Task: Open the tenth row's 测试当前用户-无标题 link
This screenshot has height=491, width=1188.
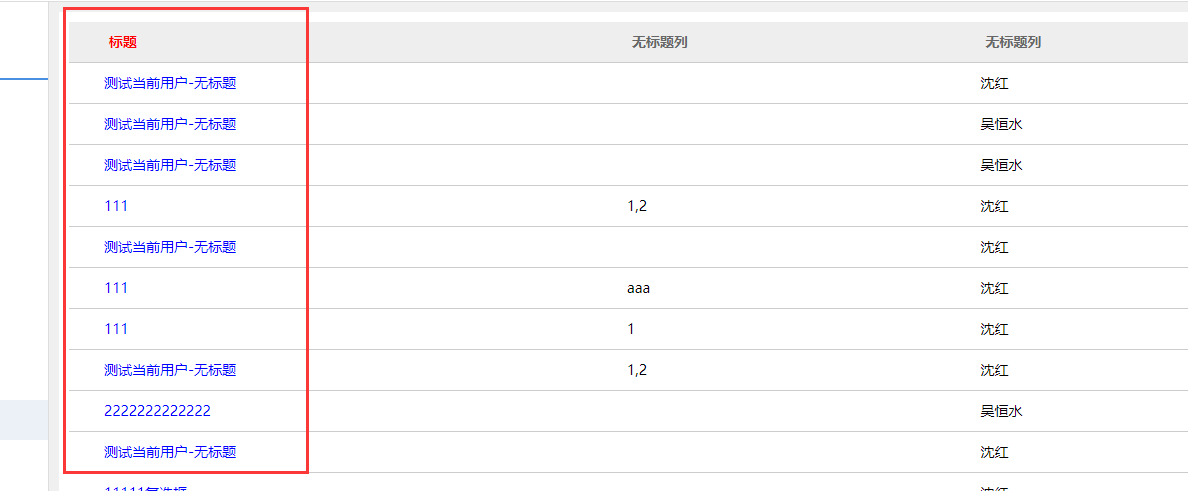Action: [170, 452]
